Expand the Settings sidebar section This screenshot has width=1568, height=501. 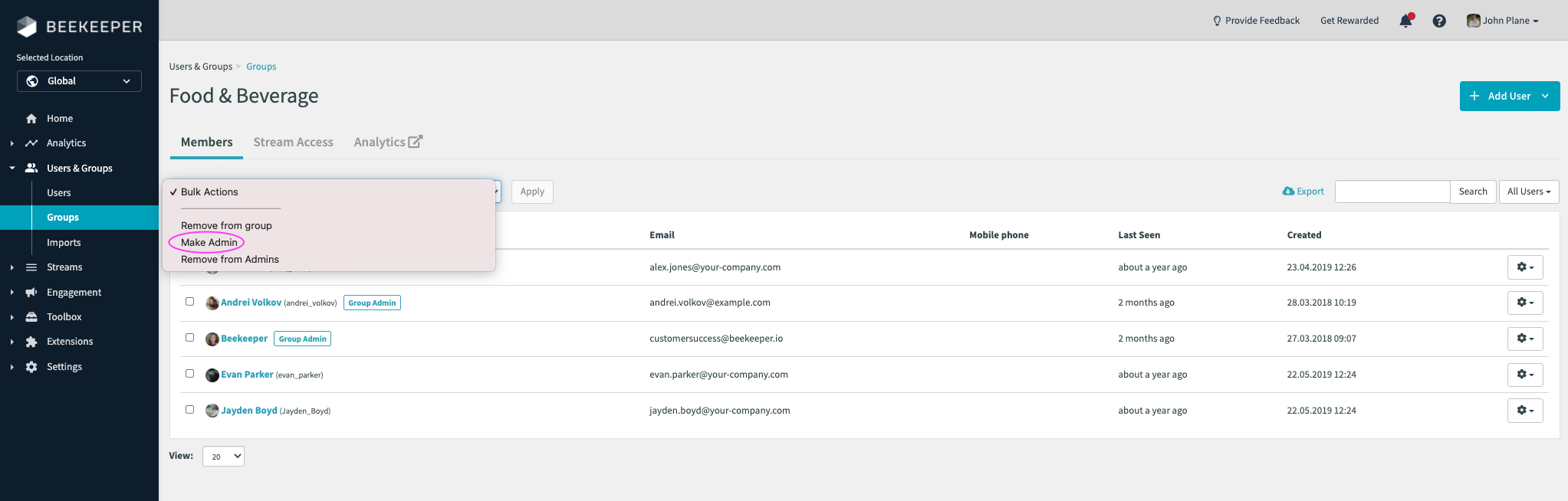tap(12, 367)
